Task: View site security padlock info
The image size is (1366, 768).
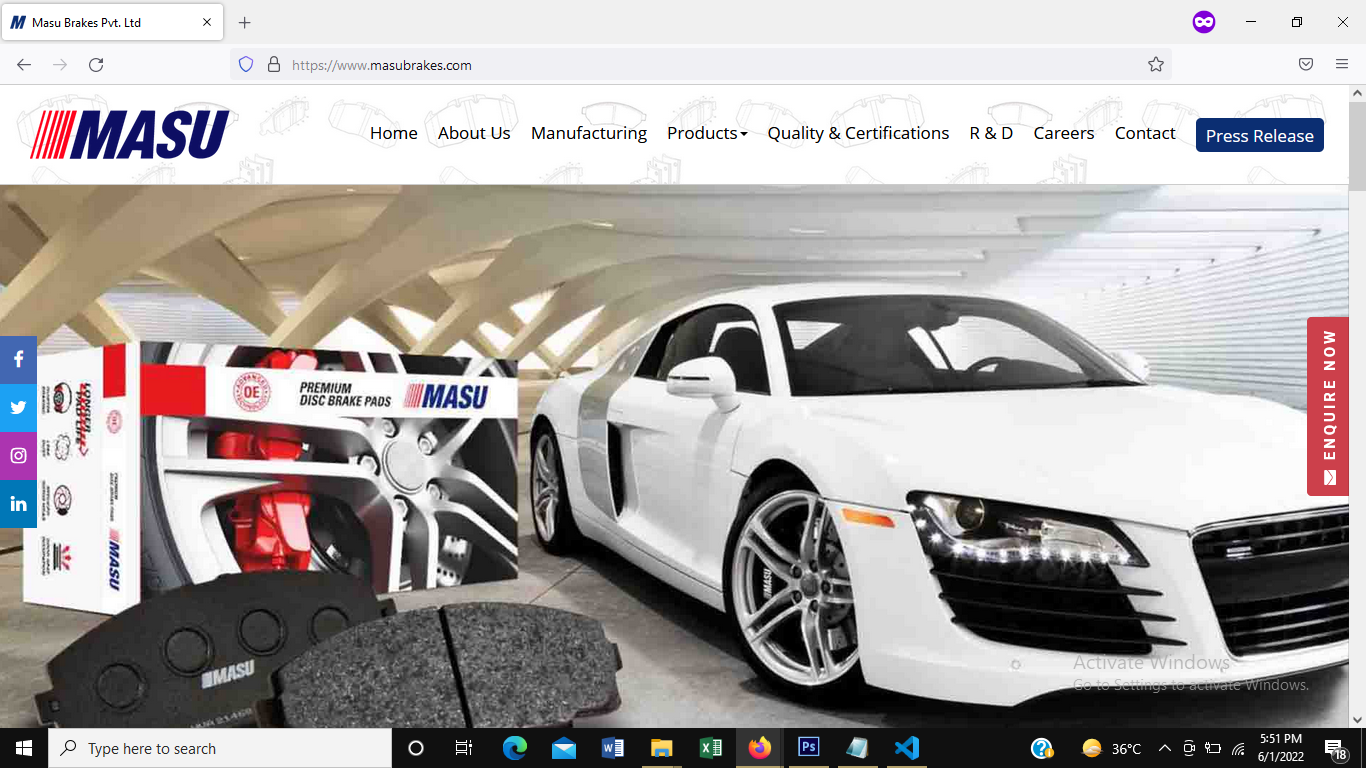Action: coord(273,65)
